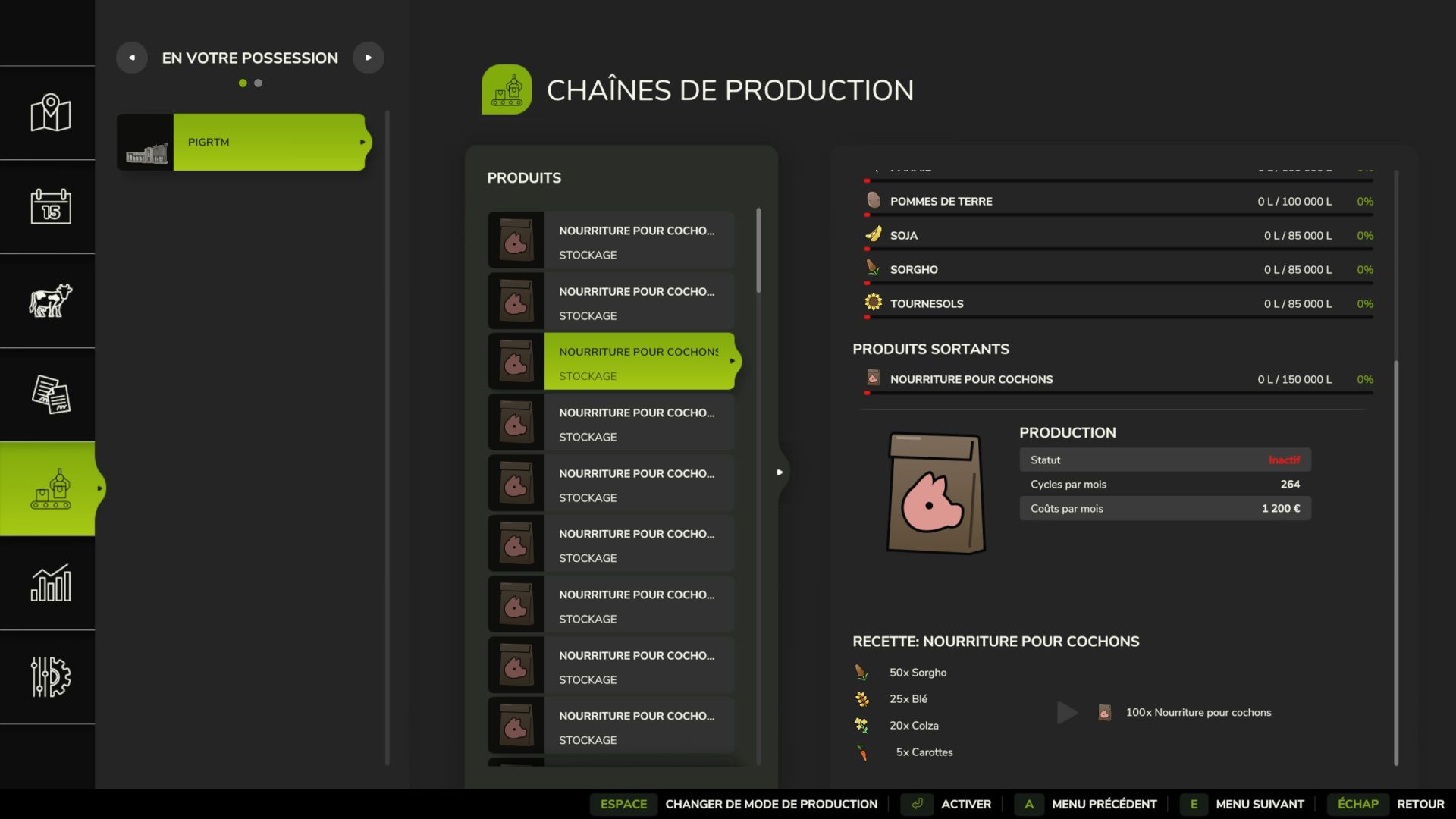Open the calendar sidebar icon
Screen dimensions: 1456x819
pos(50,206)
